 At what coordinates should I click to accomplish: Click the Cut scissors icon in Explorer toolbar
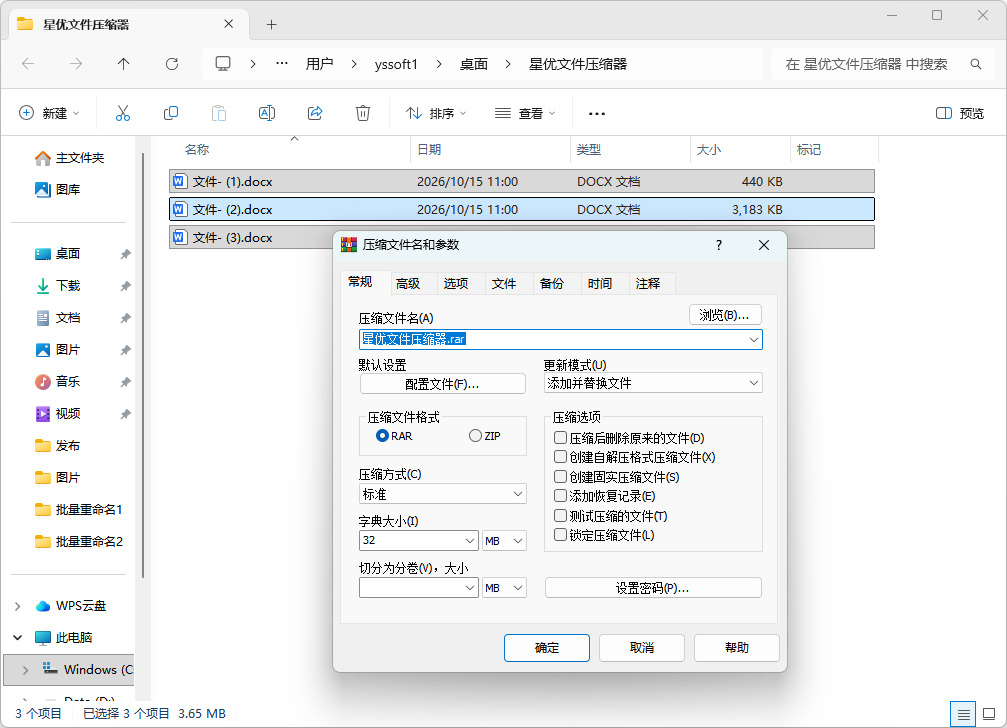point(123,114)
